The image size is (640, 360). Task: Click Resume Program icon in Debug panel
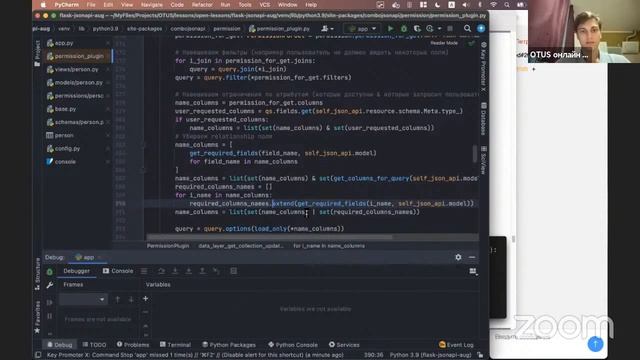(49, 302)
